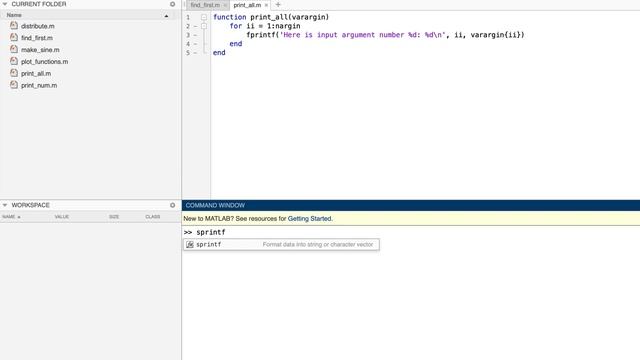
Task: Select print_all.m in the file list
Action: [x=36, y=73]
